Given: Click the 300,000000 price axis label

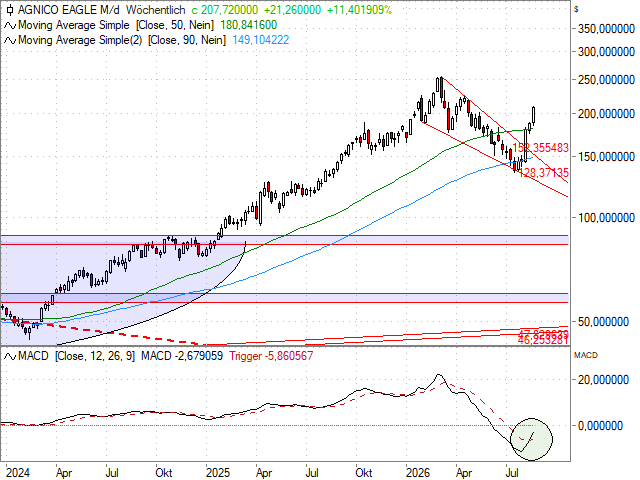Looking at the screenshot, I should pyautogui.click(x=606, y=52).
